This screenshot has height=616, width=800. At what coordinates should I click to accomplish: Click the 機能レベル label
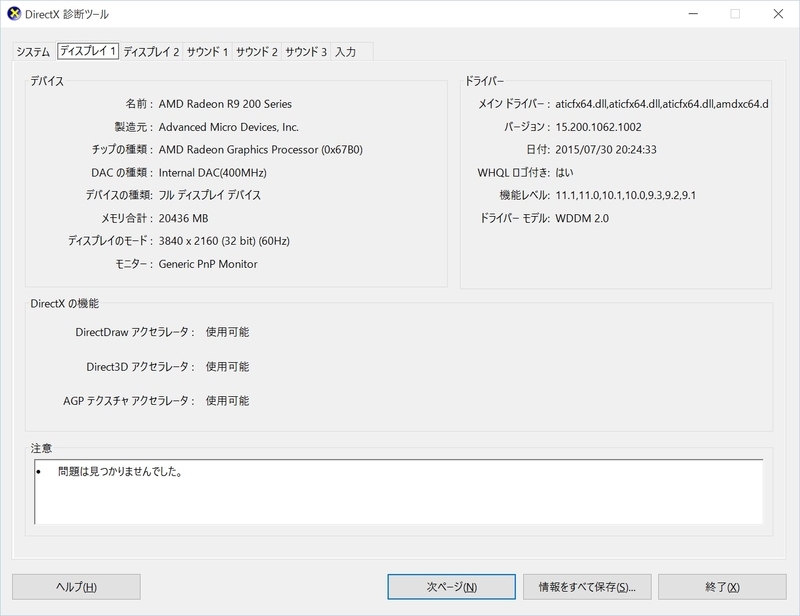tap(524, 195)
